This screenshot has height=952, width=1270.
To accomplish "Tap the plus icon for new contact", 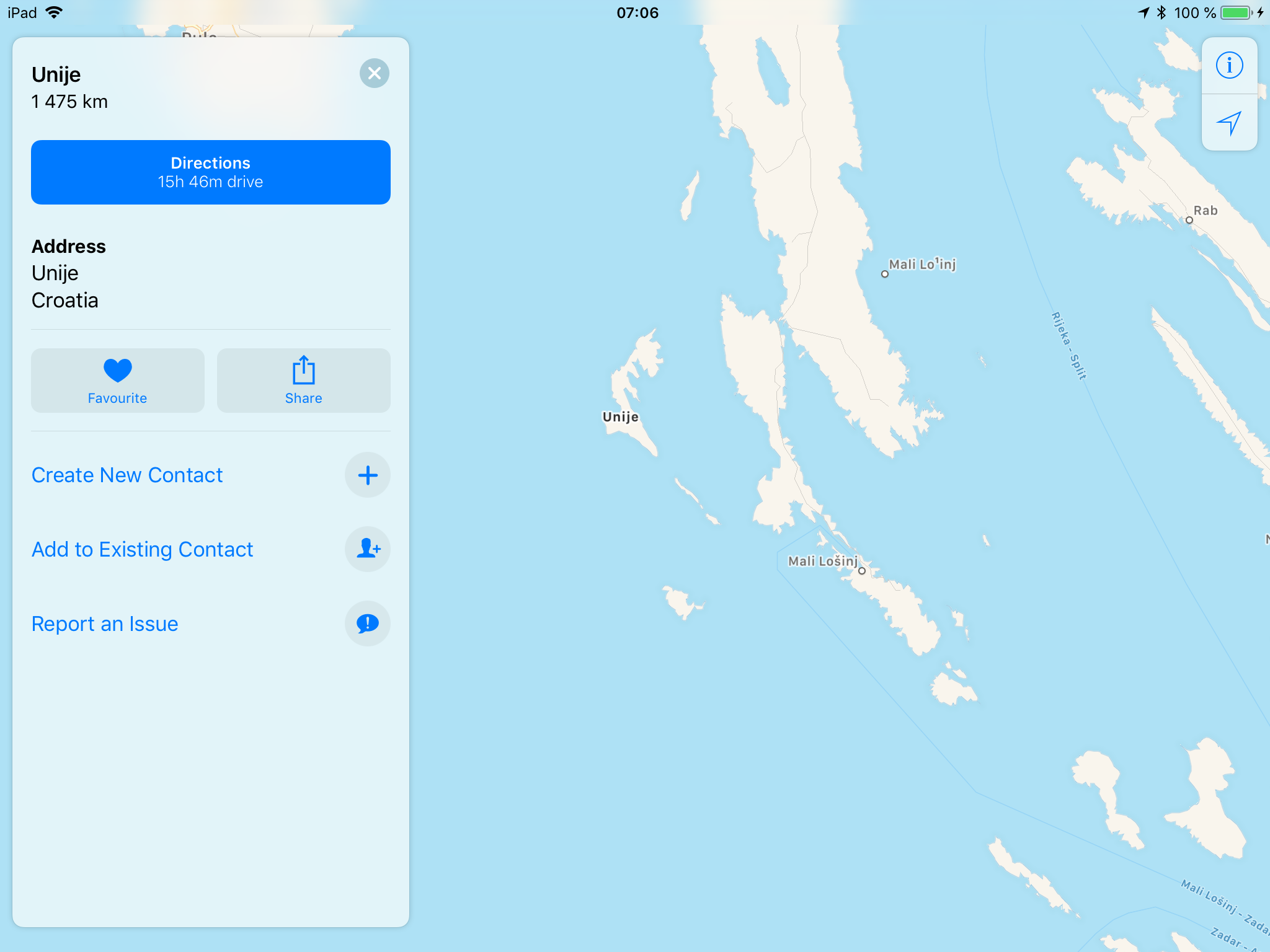I will tap(368, 475).
